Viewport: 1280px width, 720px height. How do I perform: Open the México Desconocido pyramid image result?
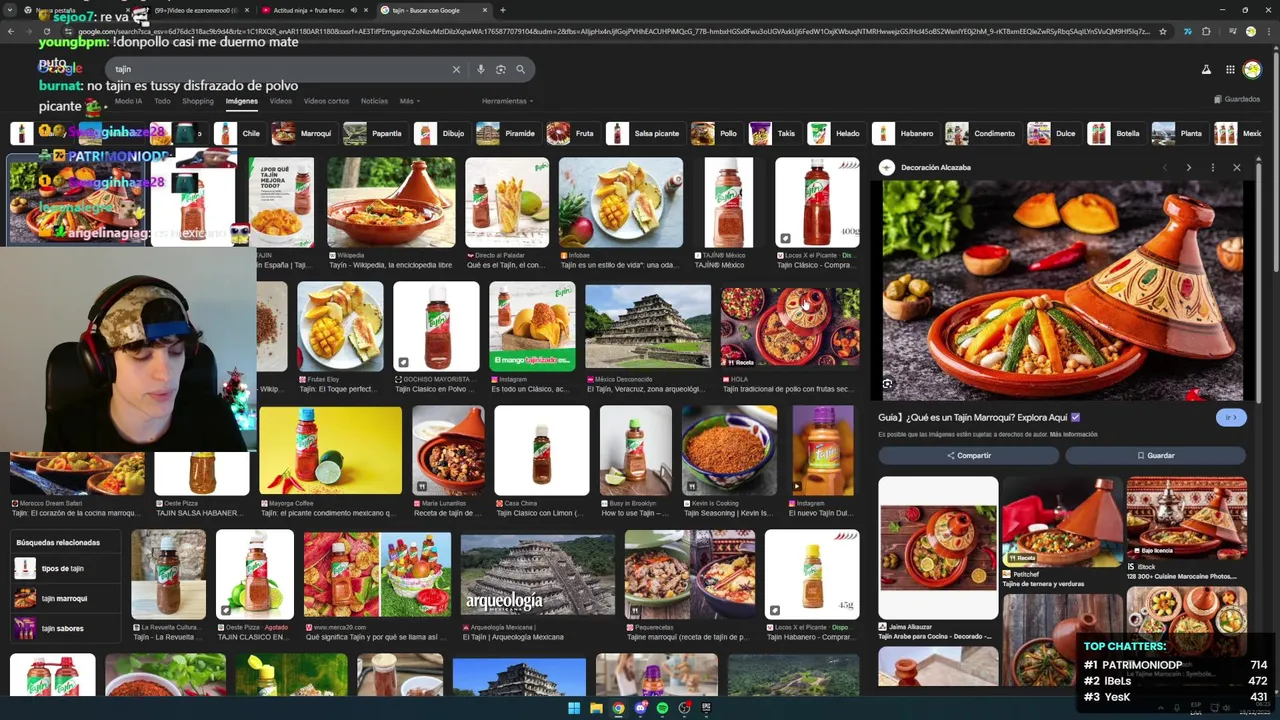click(648, 326)
